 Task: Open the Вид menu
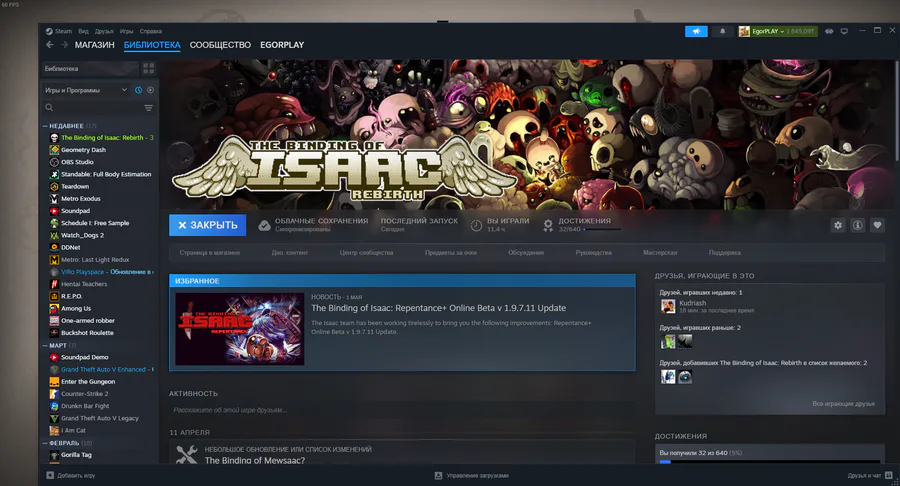(83, 32)
